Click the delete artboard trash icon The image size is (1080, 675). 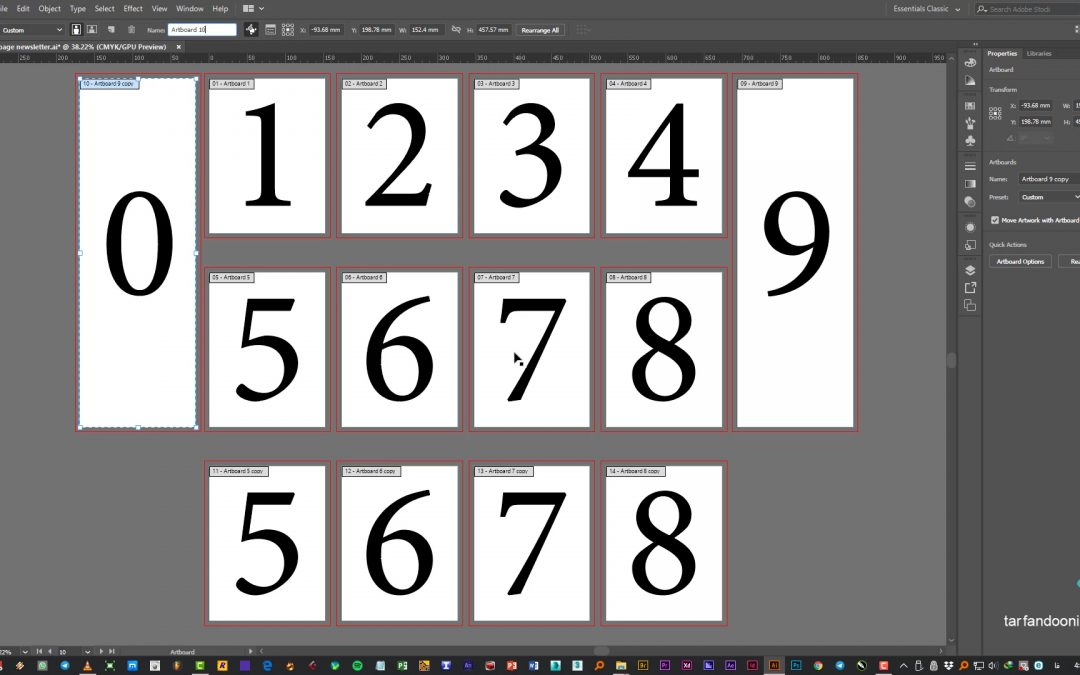pos(129,30)
